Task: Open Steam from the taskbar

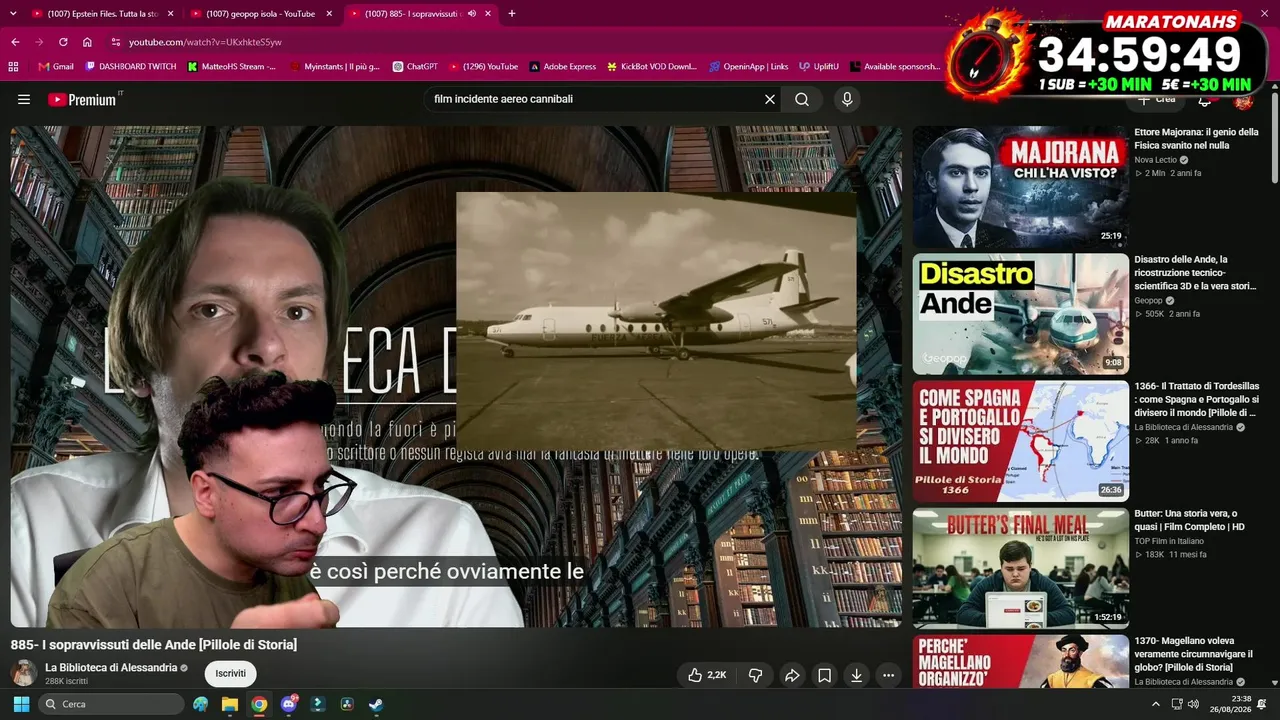Action: pyautogui.click(x=376, y=704)
